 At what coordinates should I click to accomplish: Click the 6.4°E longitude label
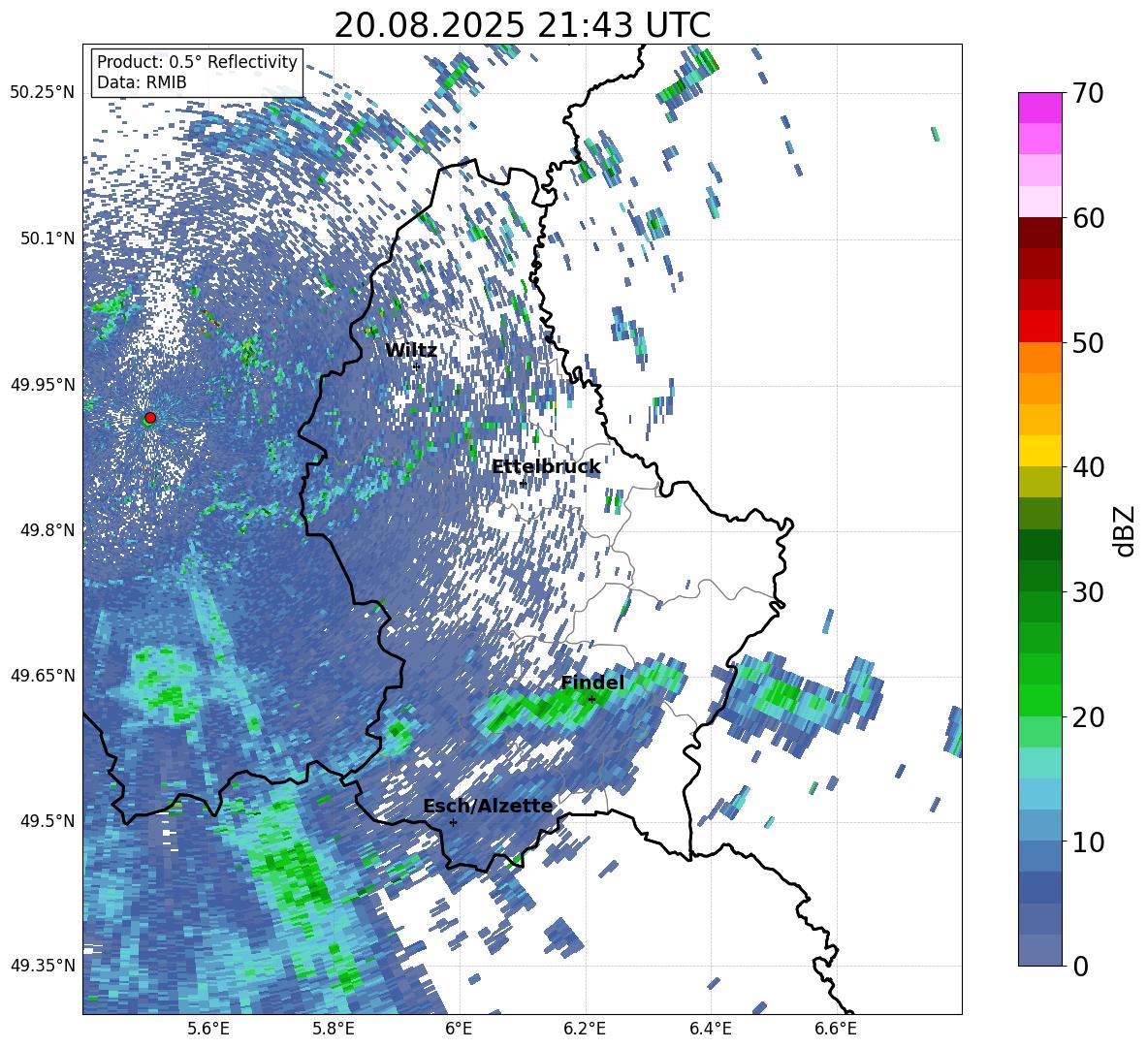point(710,1029)
